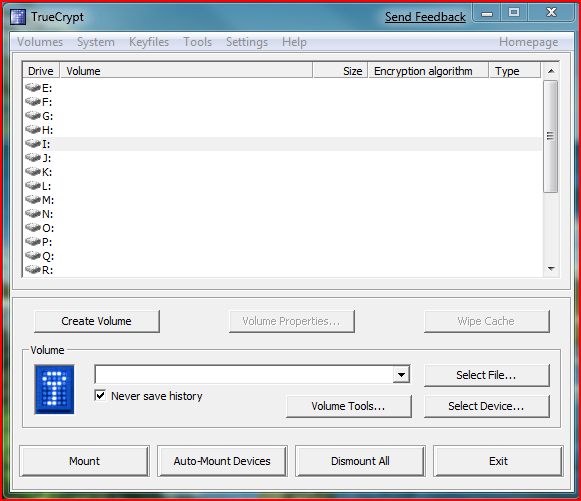Click the Size column header
581x501 pixels.
(x=341, y=71)
